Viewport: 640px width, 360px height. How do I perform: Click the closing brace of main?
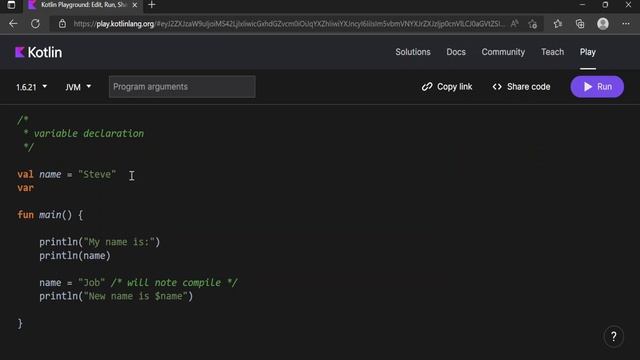[20, 323]
